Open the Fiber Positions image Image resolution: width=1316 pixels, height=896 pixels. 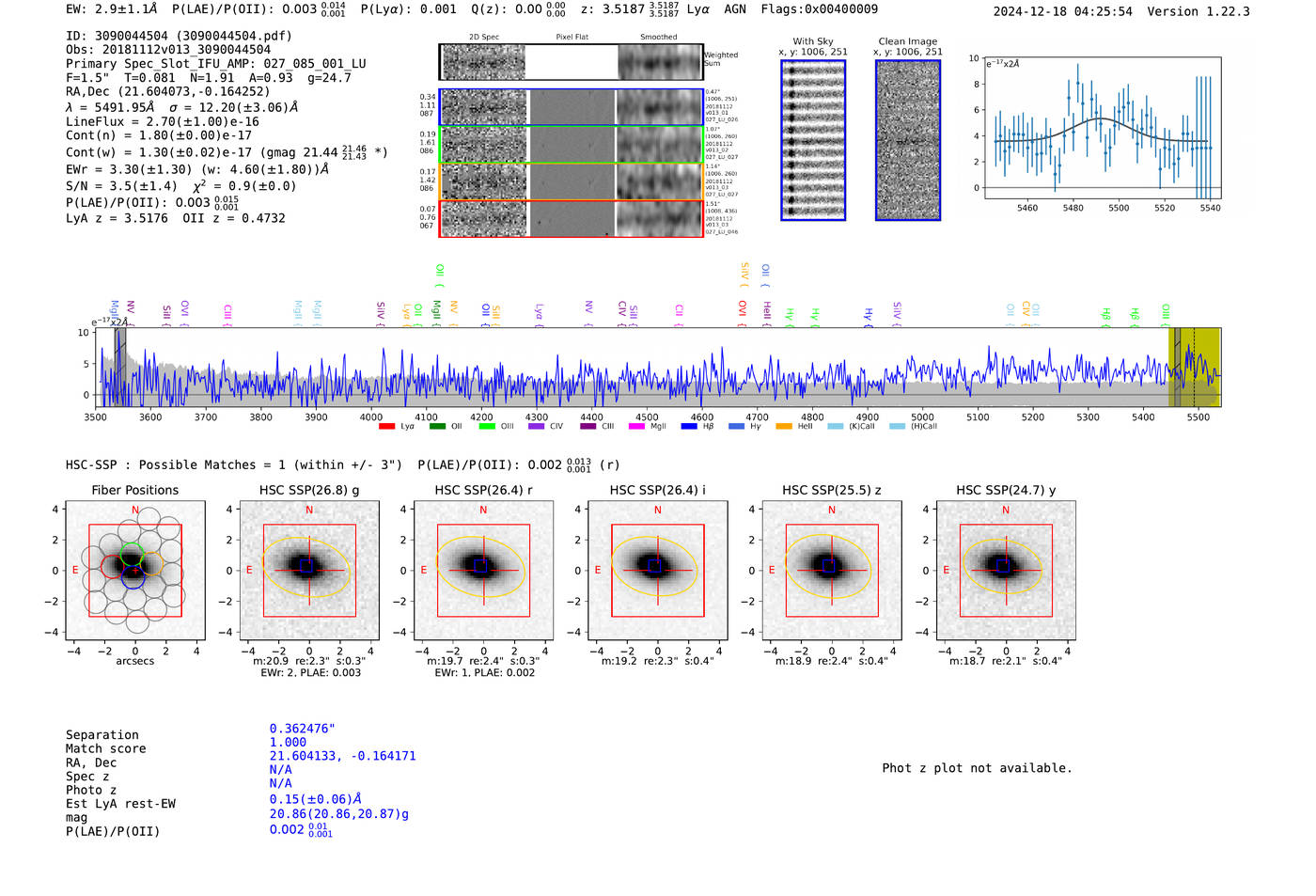135,571
